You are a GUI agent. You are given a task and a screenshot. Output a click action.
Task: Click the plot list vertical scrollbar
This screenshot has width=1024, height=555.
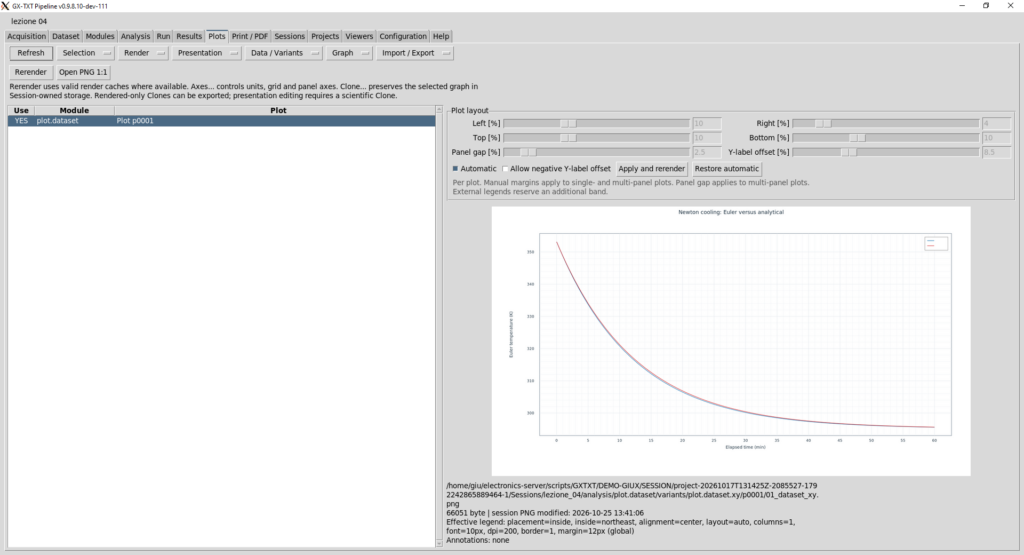click(x=439, y=326)
